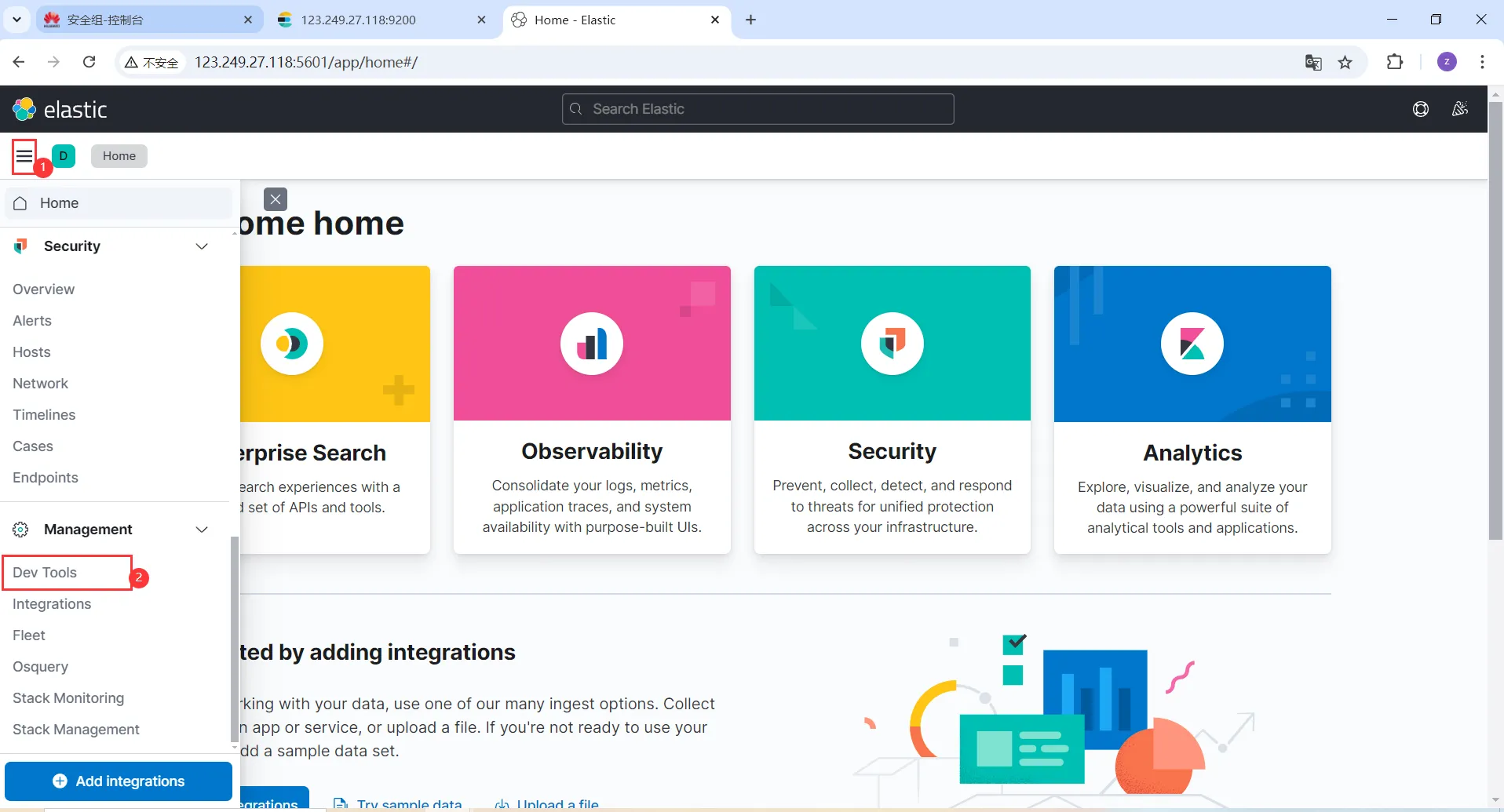Close the Home - Elastic tab
The height and width of the screenshot is (812, 1504).
tap(715, 20)
